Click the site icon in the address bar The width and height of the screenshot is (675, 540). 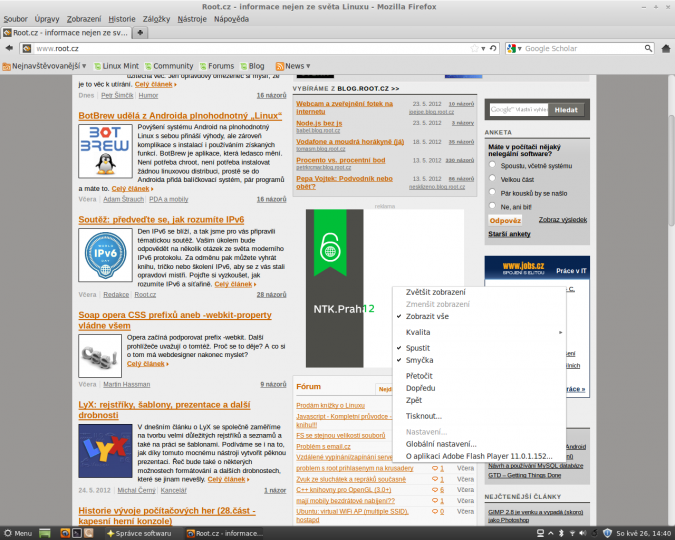27,49
